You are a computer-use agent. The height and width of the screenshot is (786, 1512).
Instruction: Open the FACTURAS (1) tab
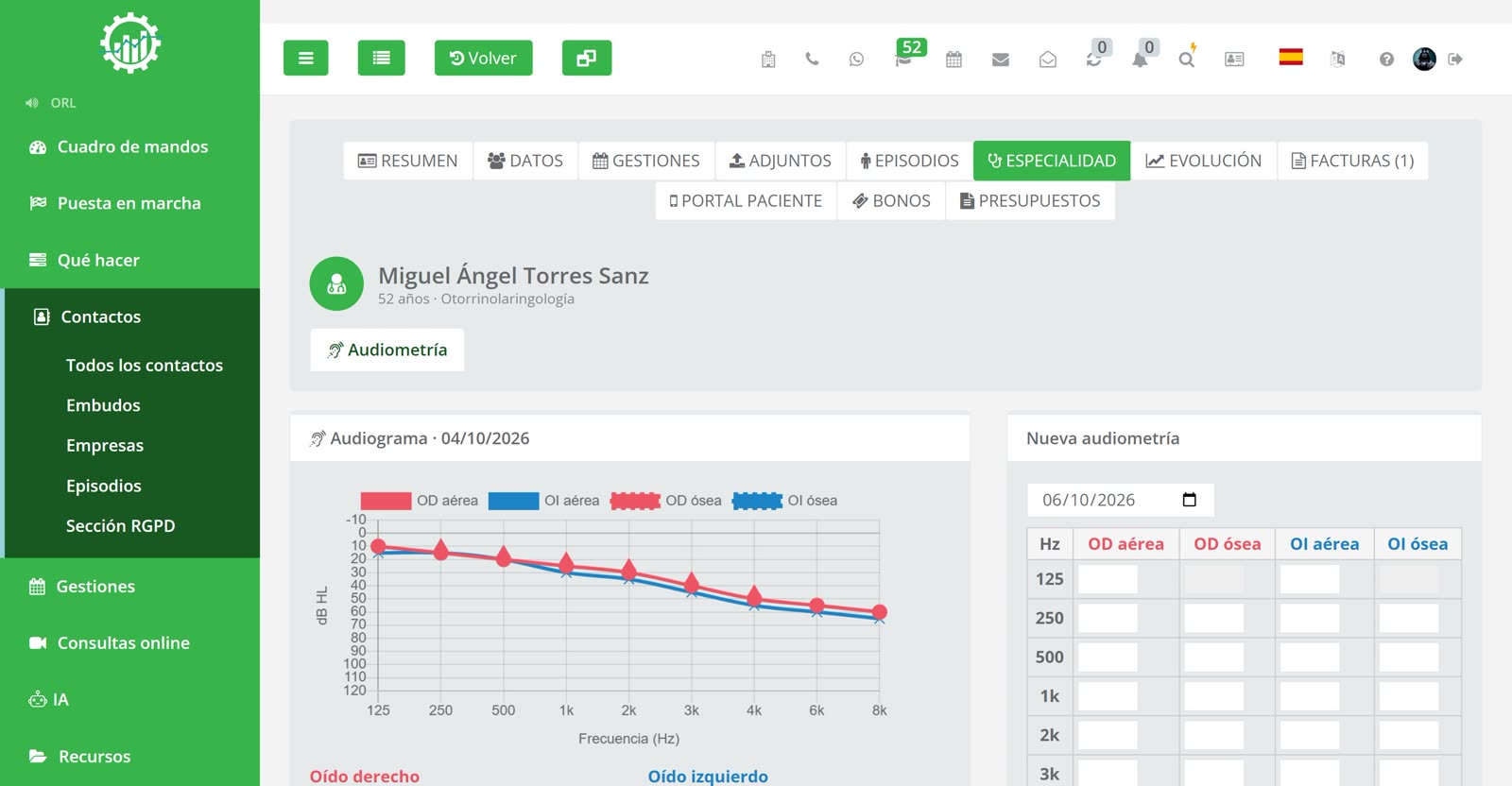pos(1352,161)
